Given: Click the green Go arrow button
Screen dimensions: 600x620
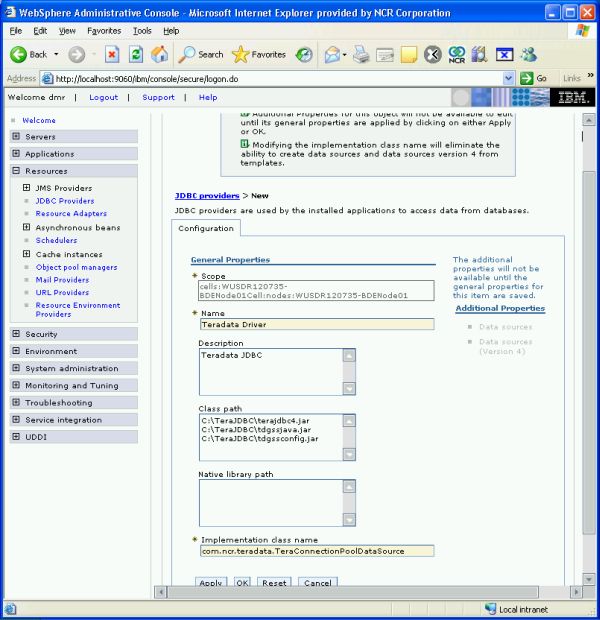Looking at the screenshot, I should (x=526, y=78).
